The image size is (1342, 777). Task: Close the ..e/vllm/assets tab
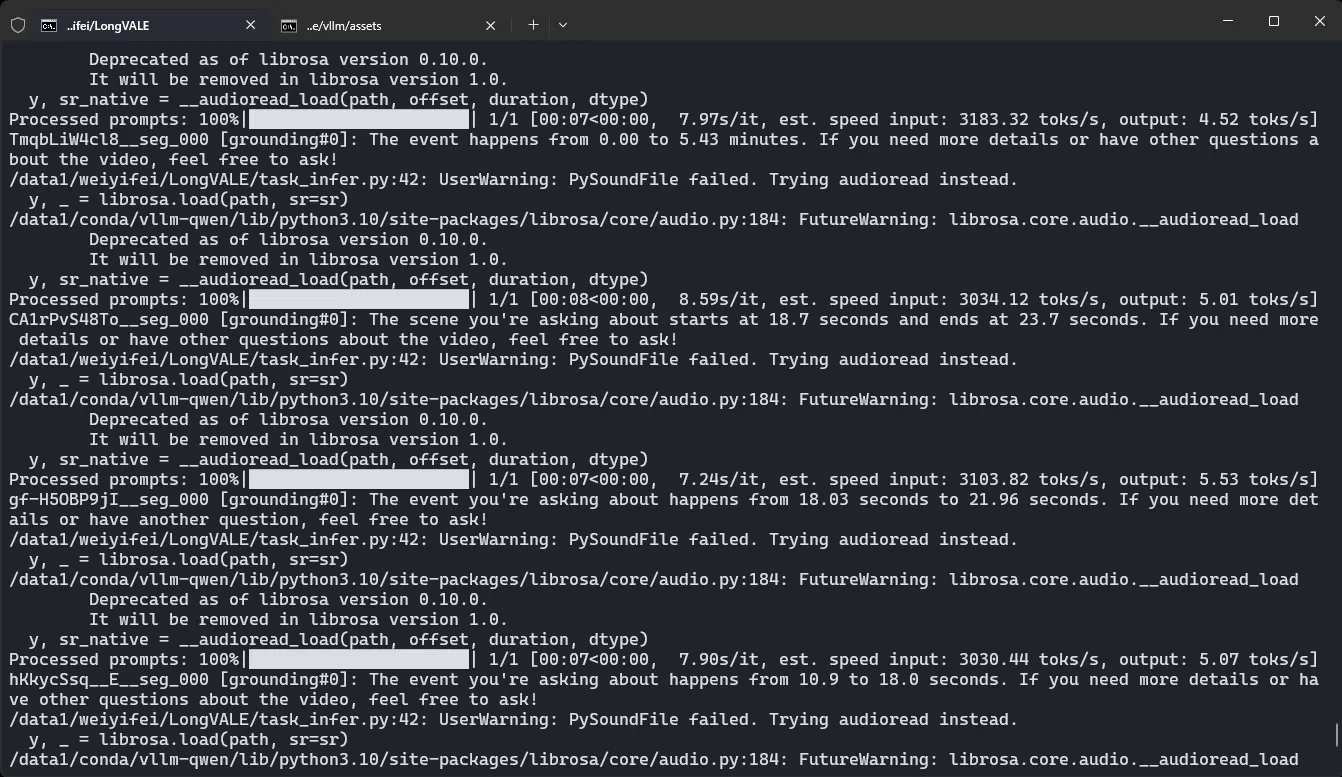[490, 25]
